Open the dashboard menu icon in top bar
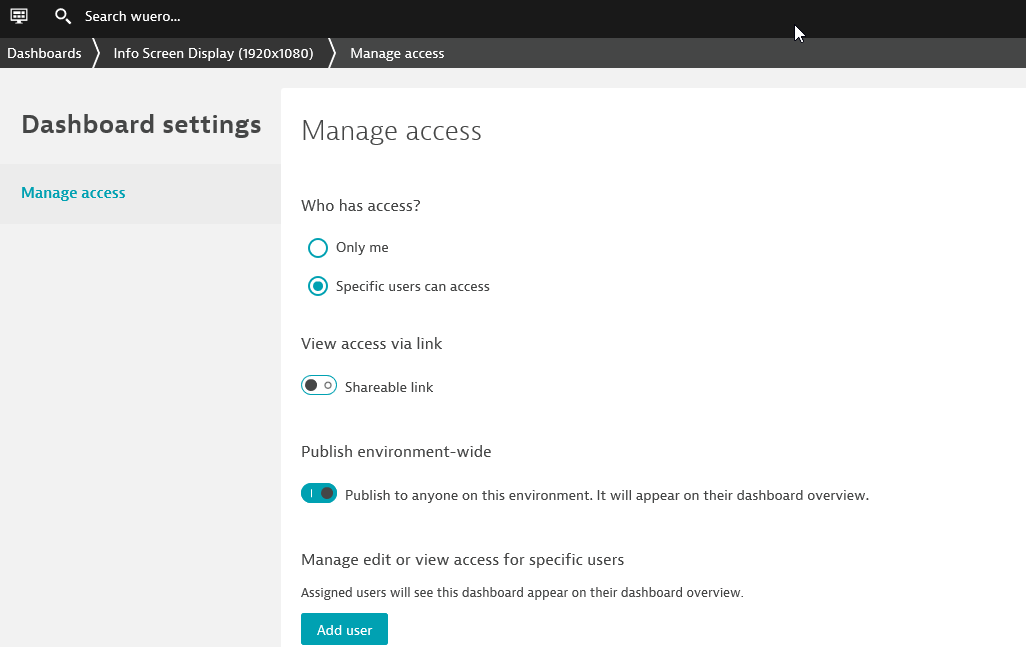 [19, 16]
